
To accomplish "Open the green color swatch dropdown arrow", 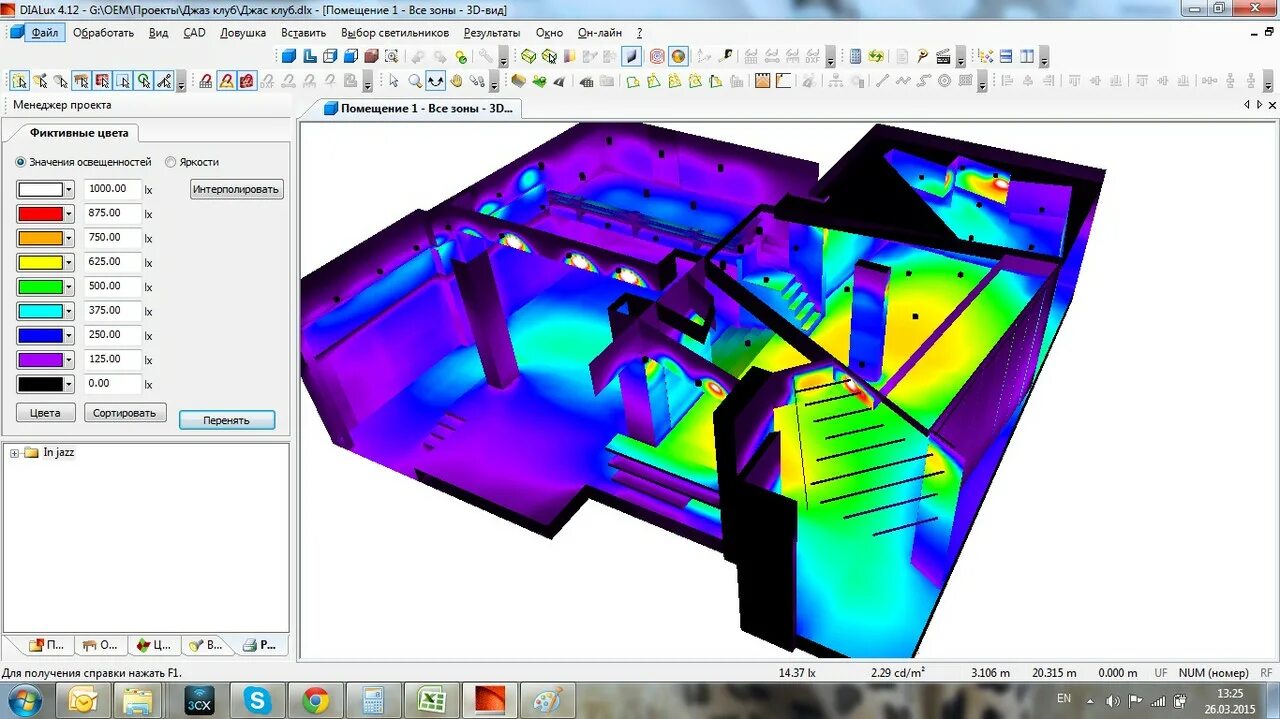I will pos(69,287).
